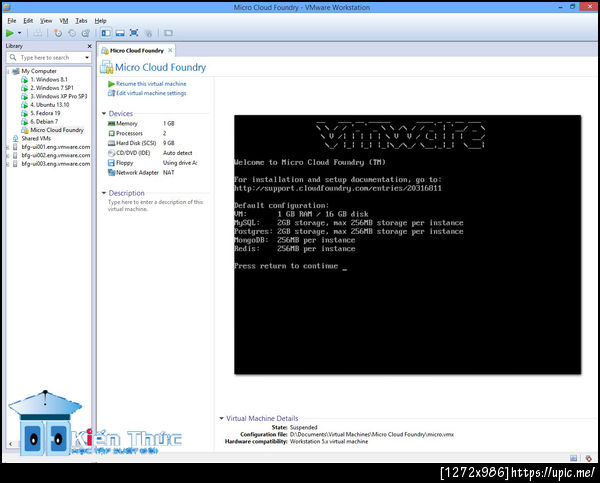This screenshot has width=600, height=483.
Task: Open the Tabs menu
Action: 81,21
